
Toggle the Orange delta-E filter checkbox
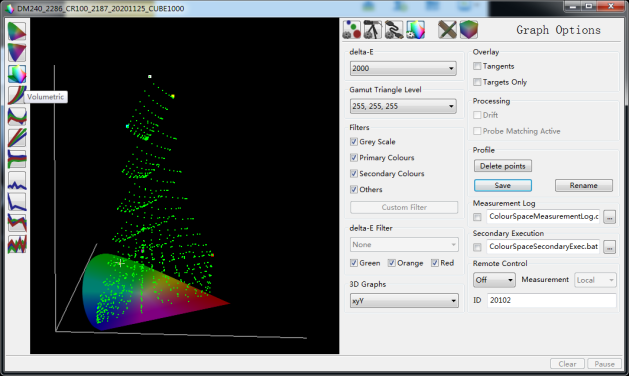pyautogui.click(x=392, y=263)
